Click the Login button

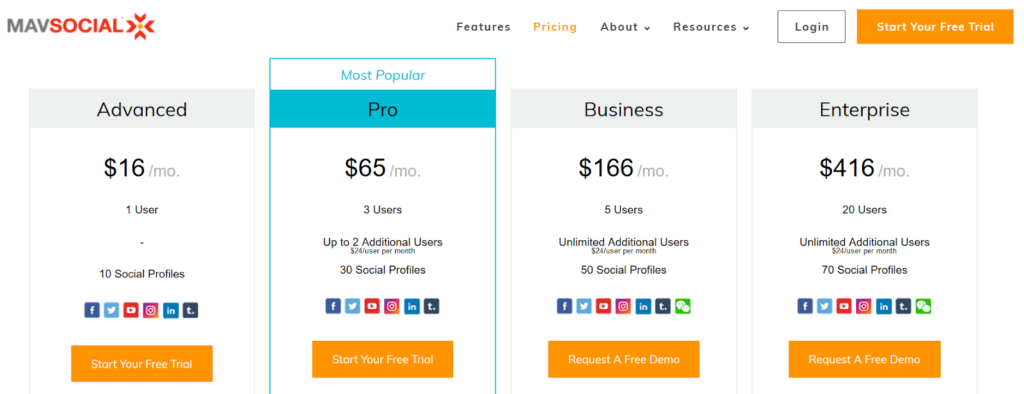[811, 27]
